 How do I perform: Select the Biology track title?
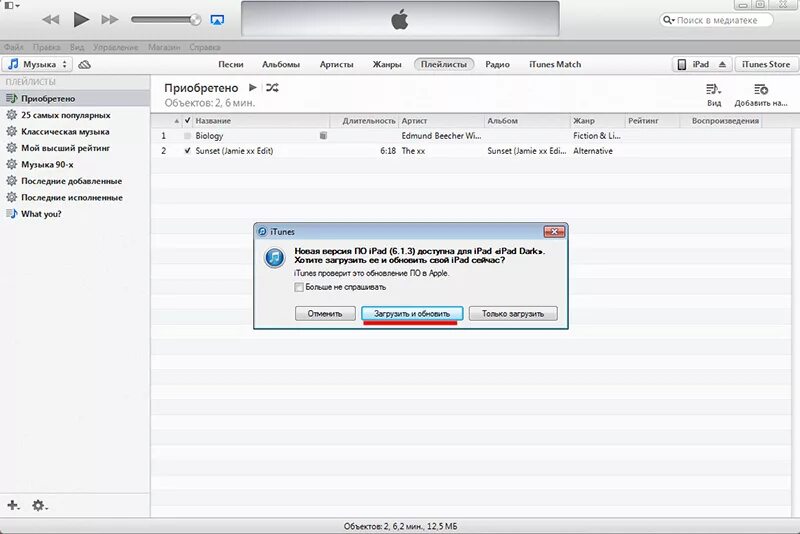(x=209, y=136)
